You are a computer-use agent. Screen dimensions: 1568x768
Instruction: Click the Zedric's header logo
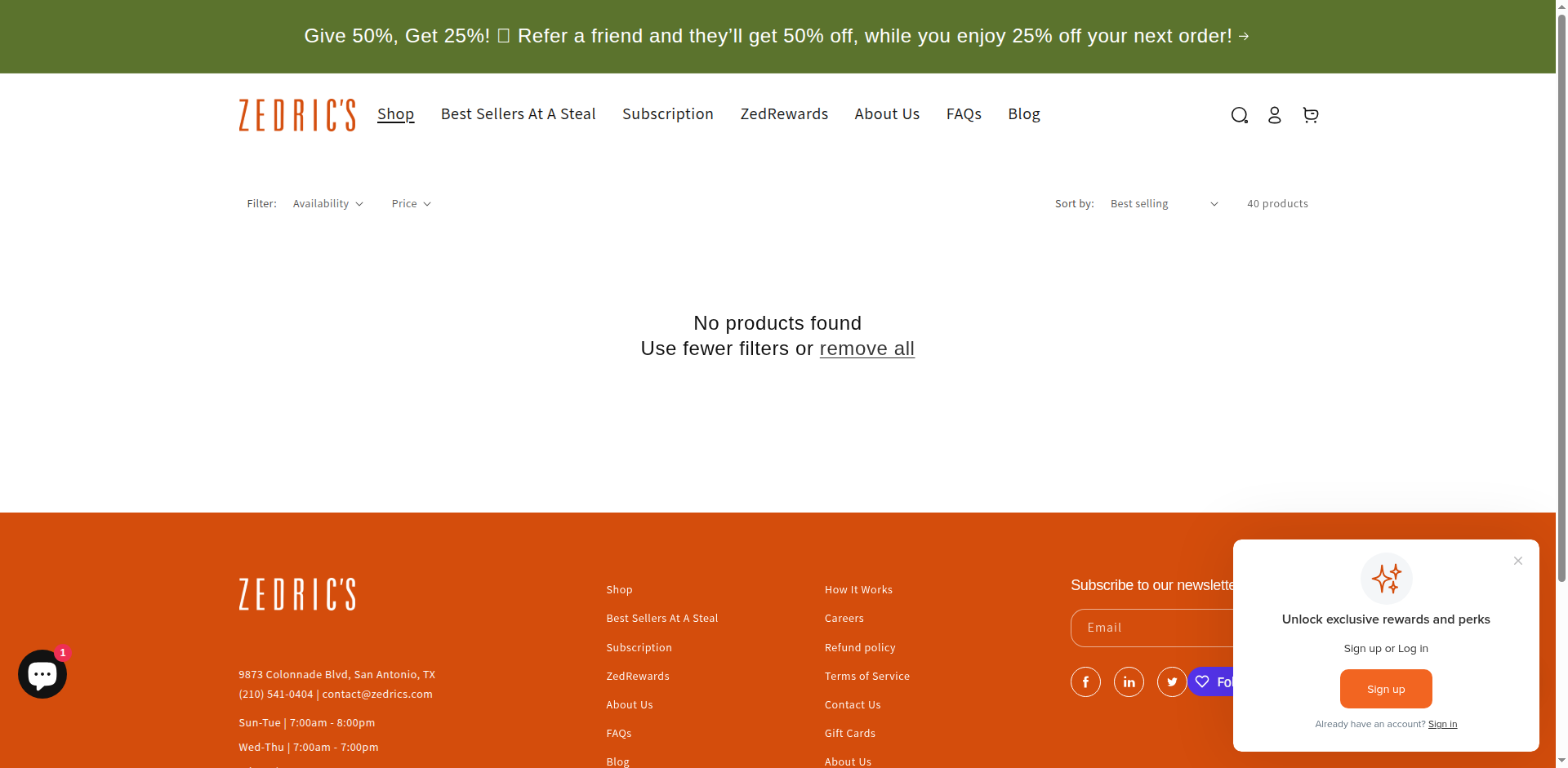click(x=296, y=115)
